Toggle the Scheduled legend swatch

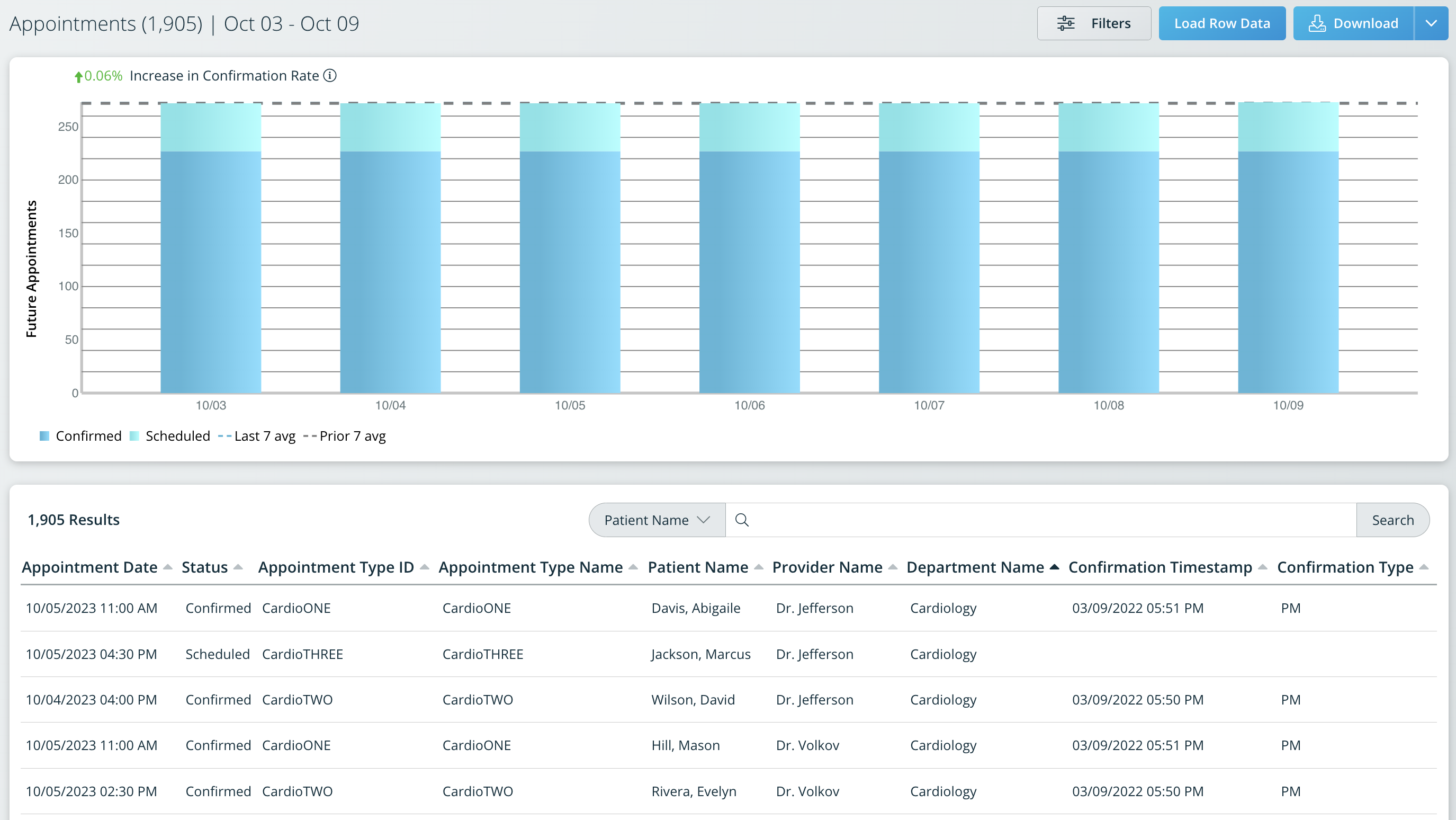(134, 435)
